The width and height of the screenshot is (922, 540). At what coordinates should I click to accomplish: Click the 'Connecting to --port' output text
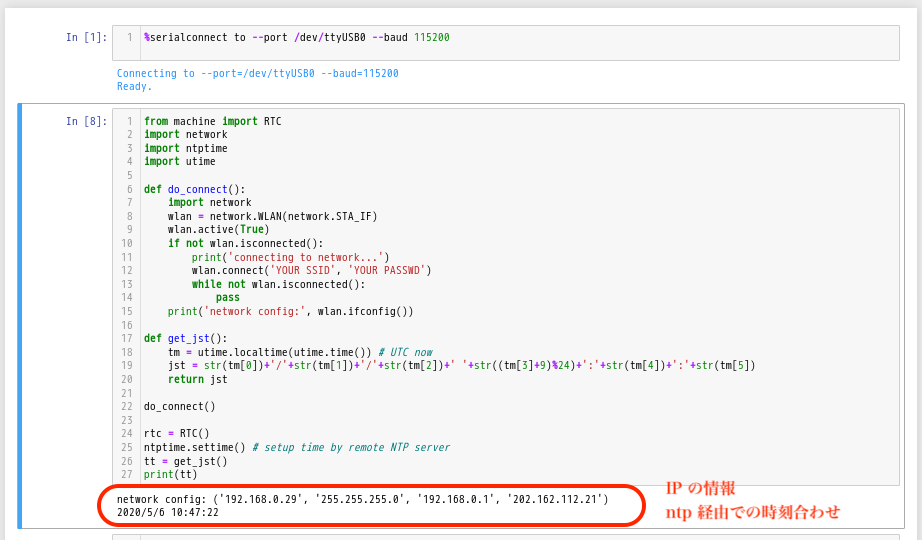click(257, 74)
